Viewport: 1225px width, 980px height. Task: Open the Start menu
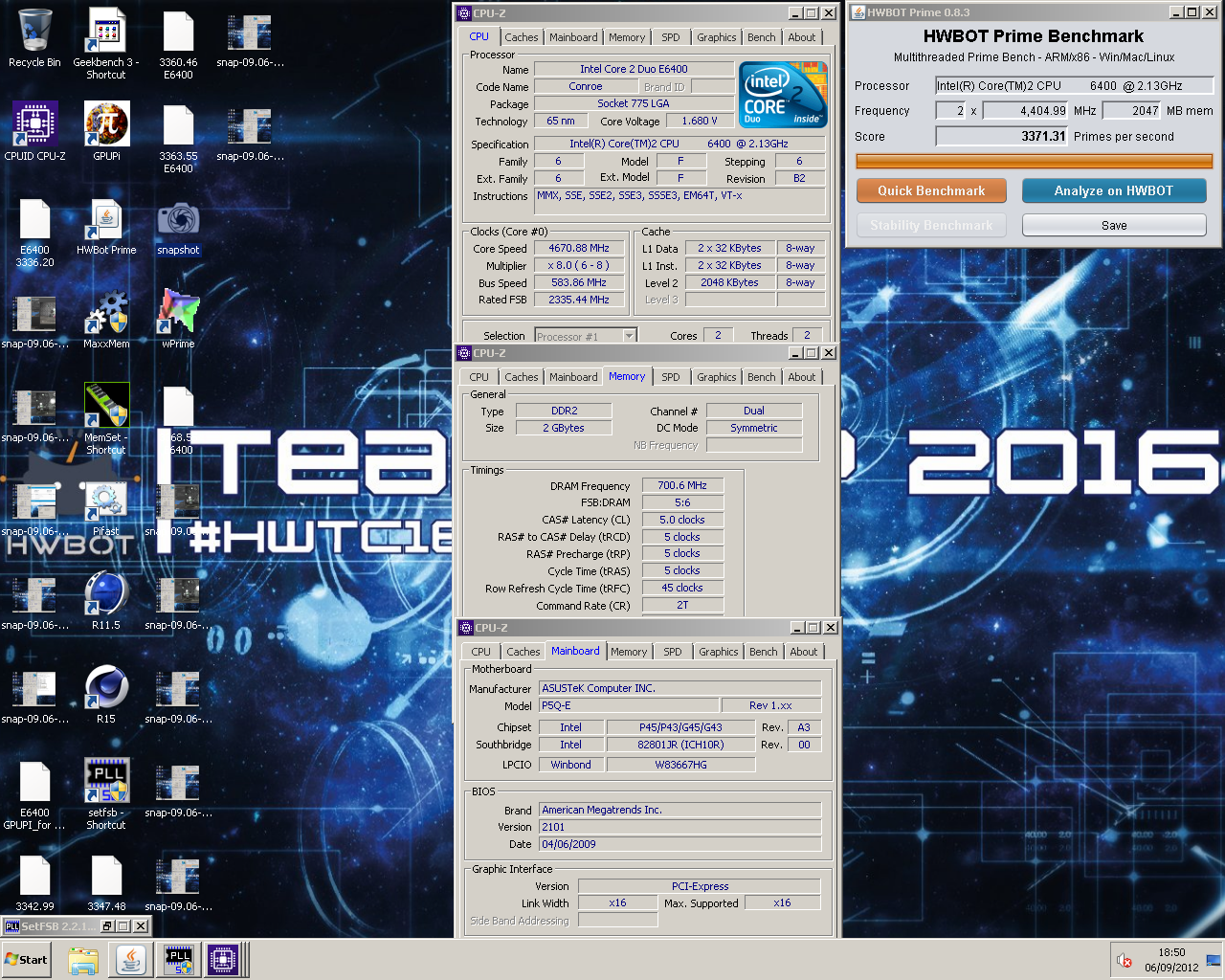point(27,960)
